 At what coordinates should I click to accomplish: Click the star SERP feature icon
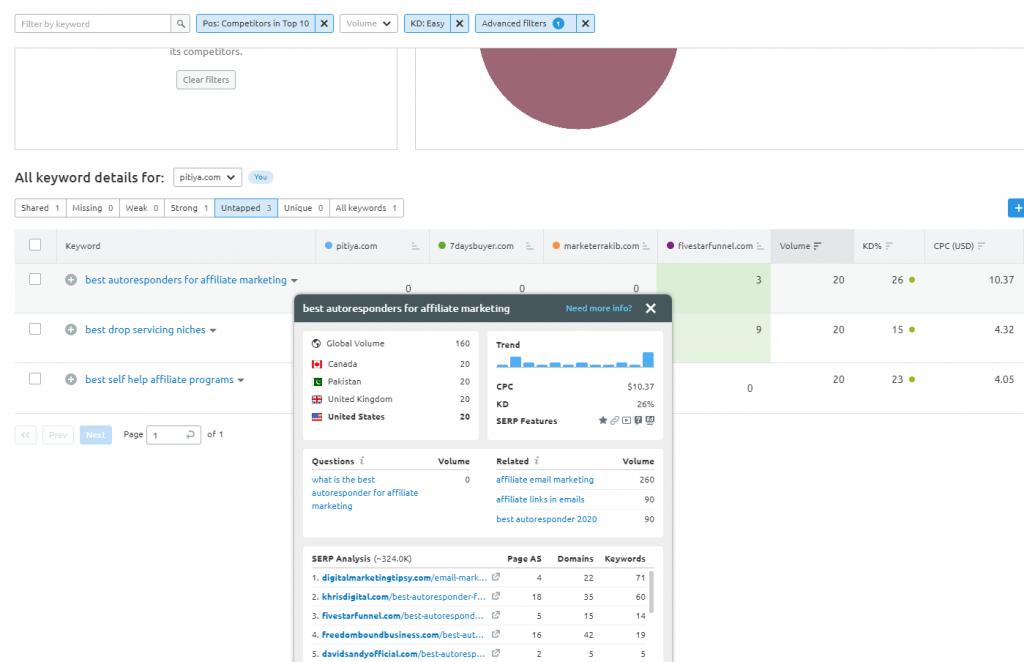pos(603,420)
